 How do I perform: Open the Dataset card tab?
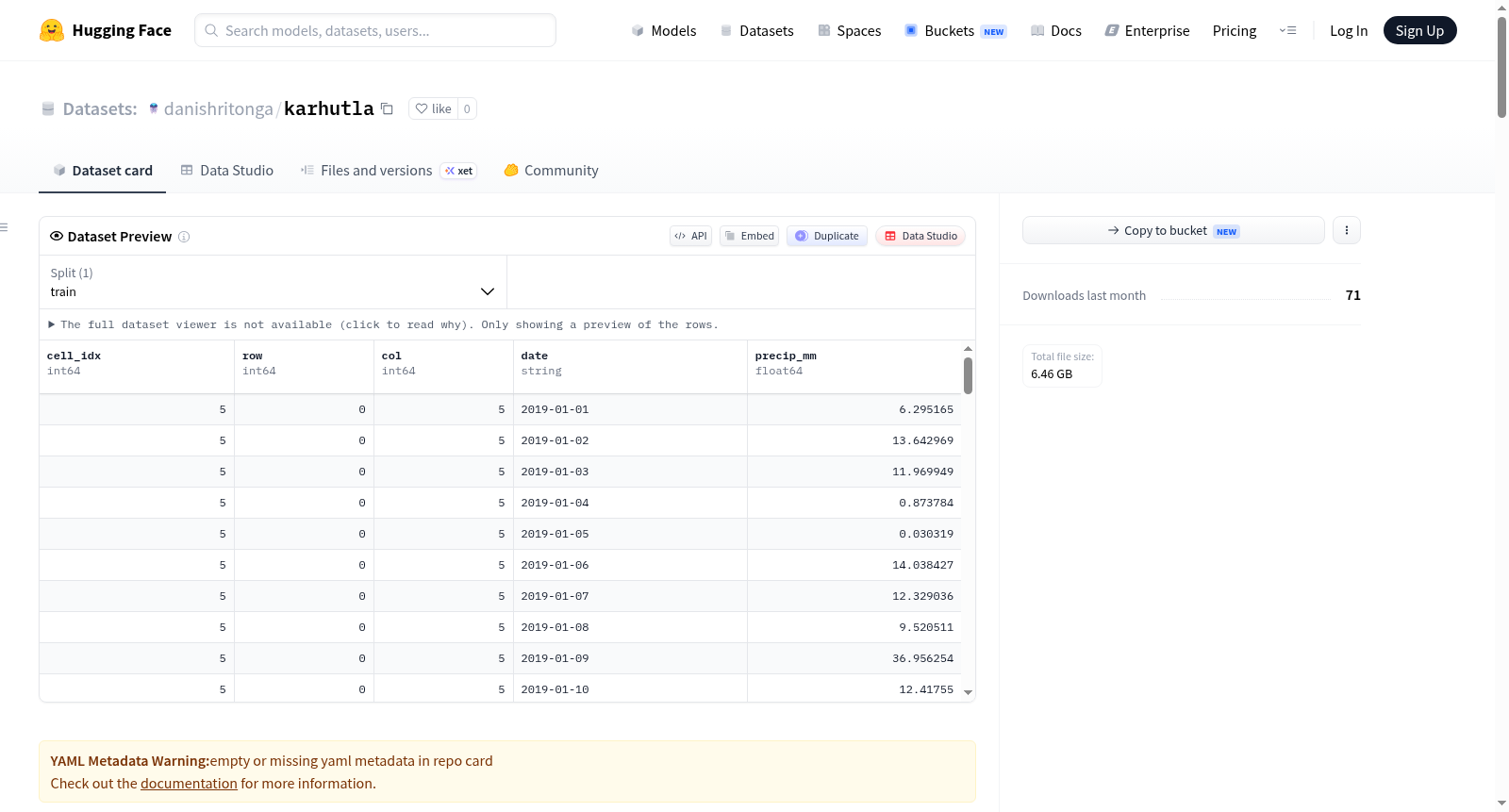tap(102, 171)
